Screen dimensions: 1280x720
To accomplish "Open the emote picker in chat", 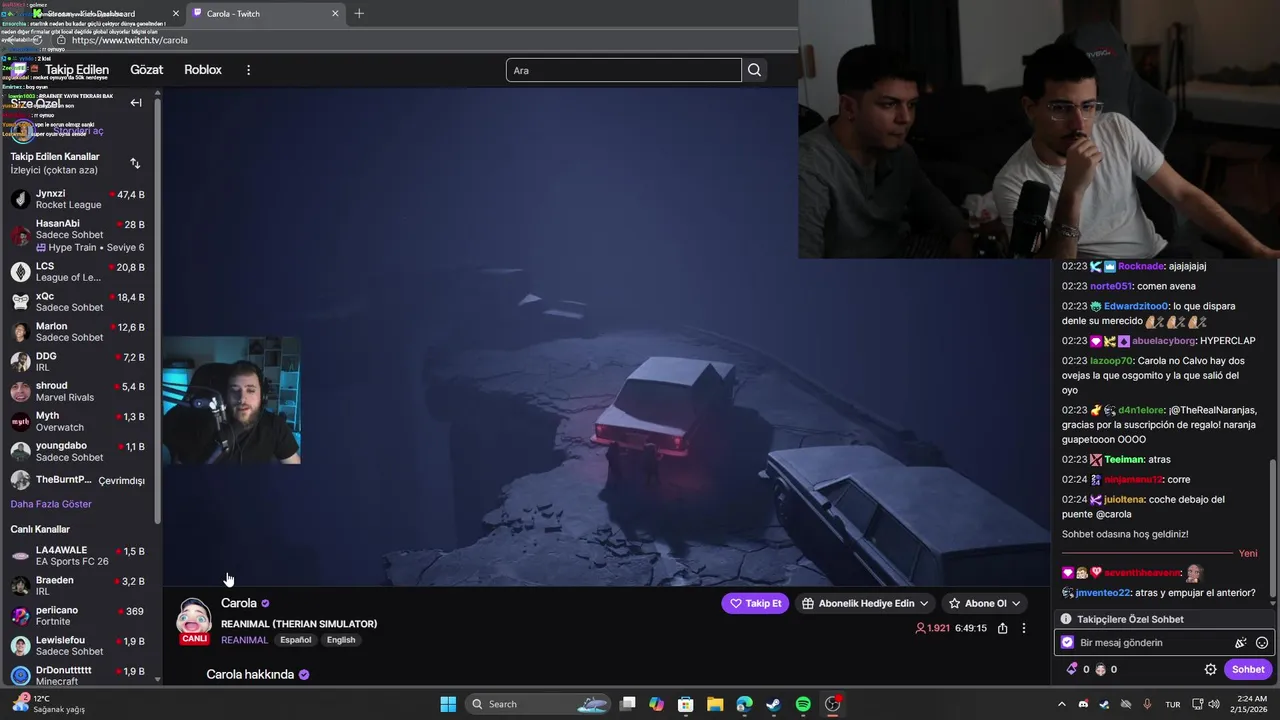I will tap(1262, 643).
